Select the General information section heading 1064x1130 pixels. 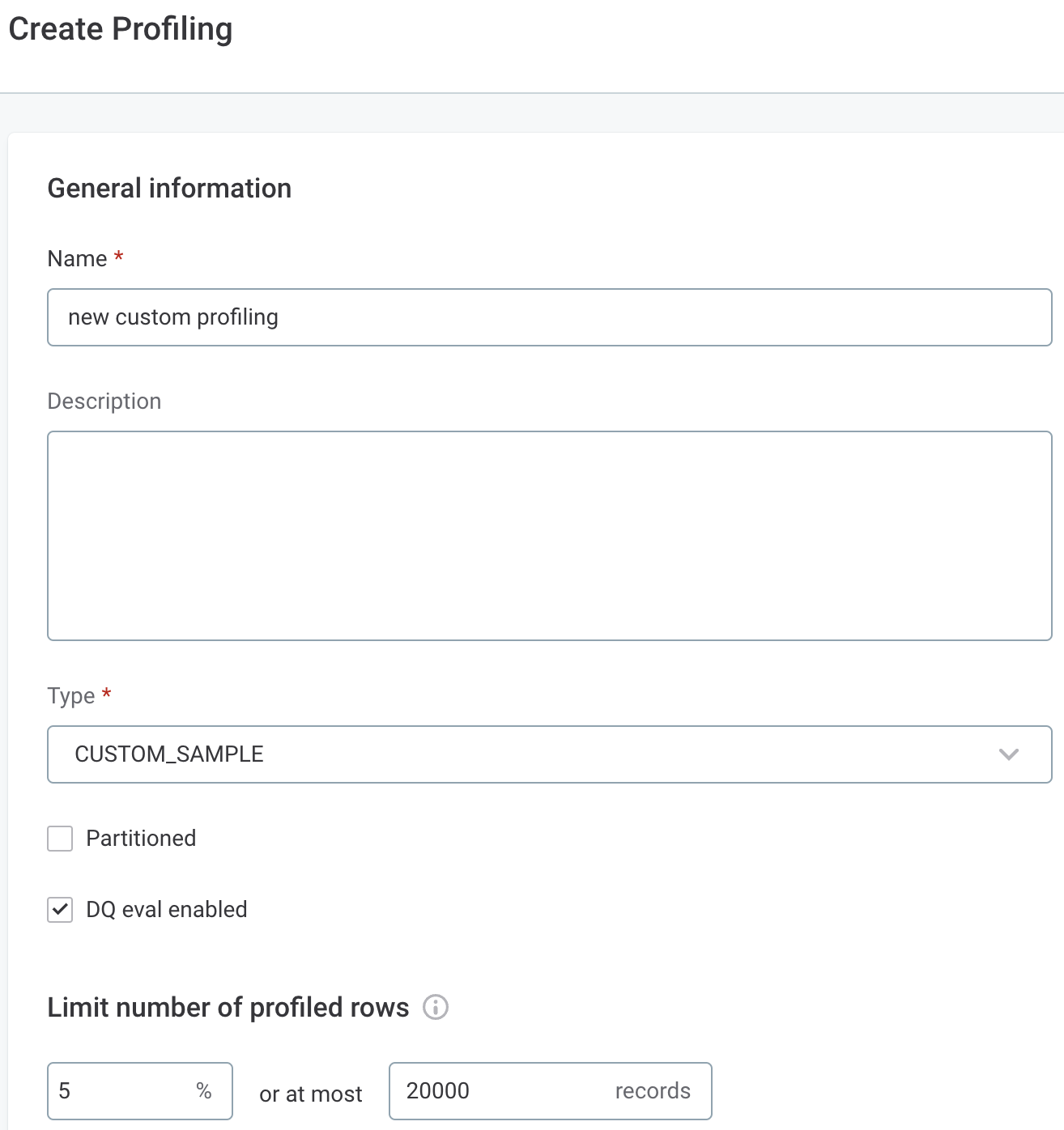tap(169, 188)
